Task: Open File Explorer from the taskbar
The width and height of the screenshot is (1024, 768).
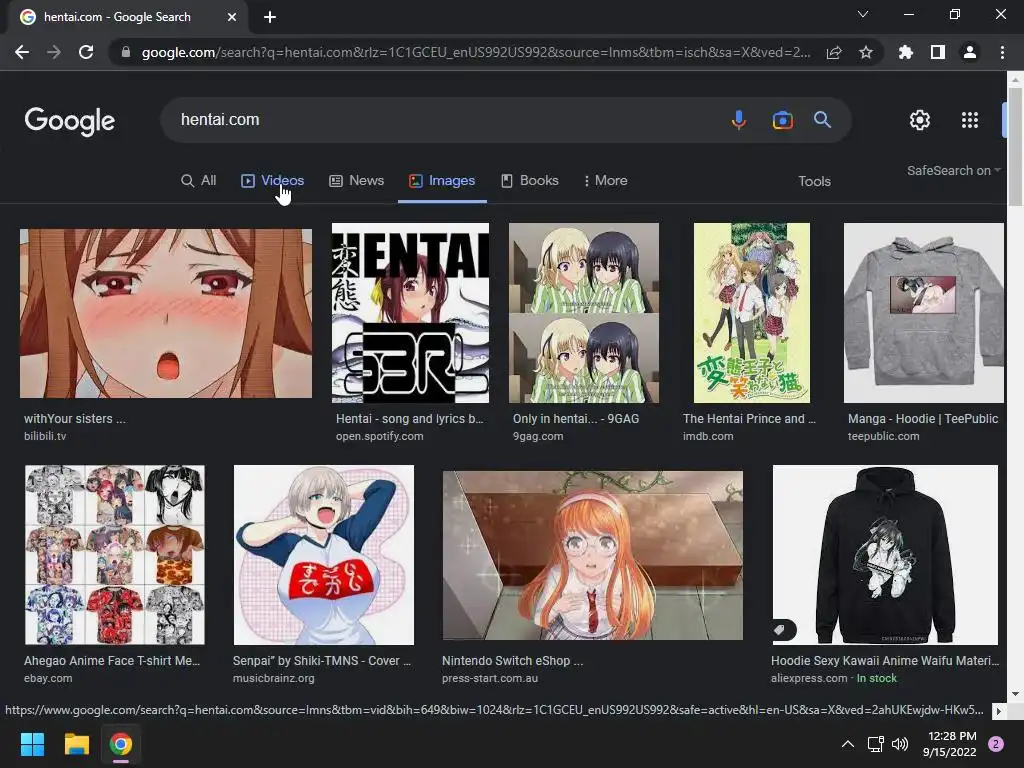Action: pyautogui.click(x=76, y=744)
